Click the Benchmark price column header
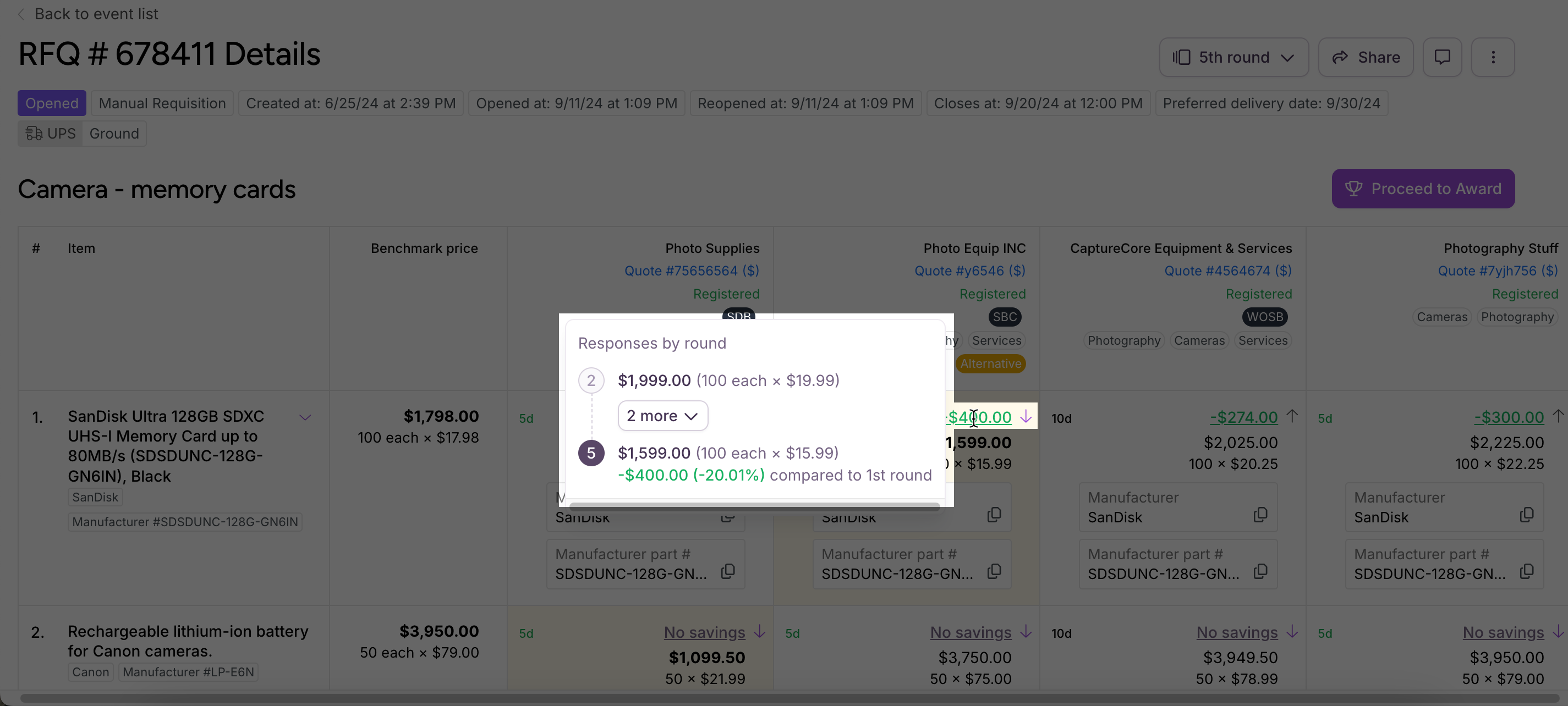This screenshot has width=1568, height=706. point(424,248)
